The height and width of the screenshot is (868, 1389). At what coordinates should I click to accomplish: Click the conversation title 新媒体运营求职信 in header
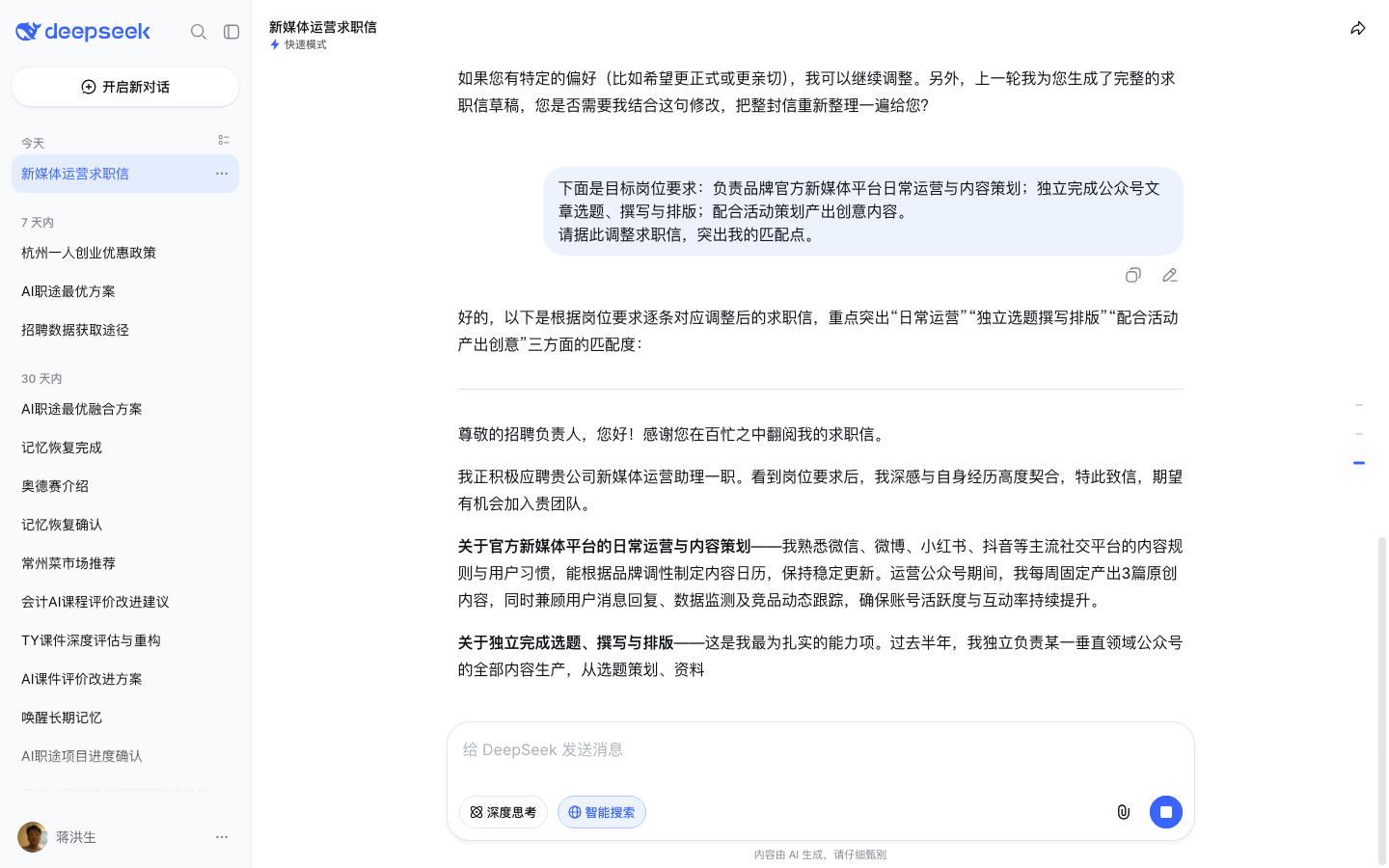[323, 27]
